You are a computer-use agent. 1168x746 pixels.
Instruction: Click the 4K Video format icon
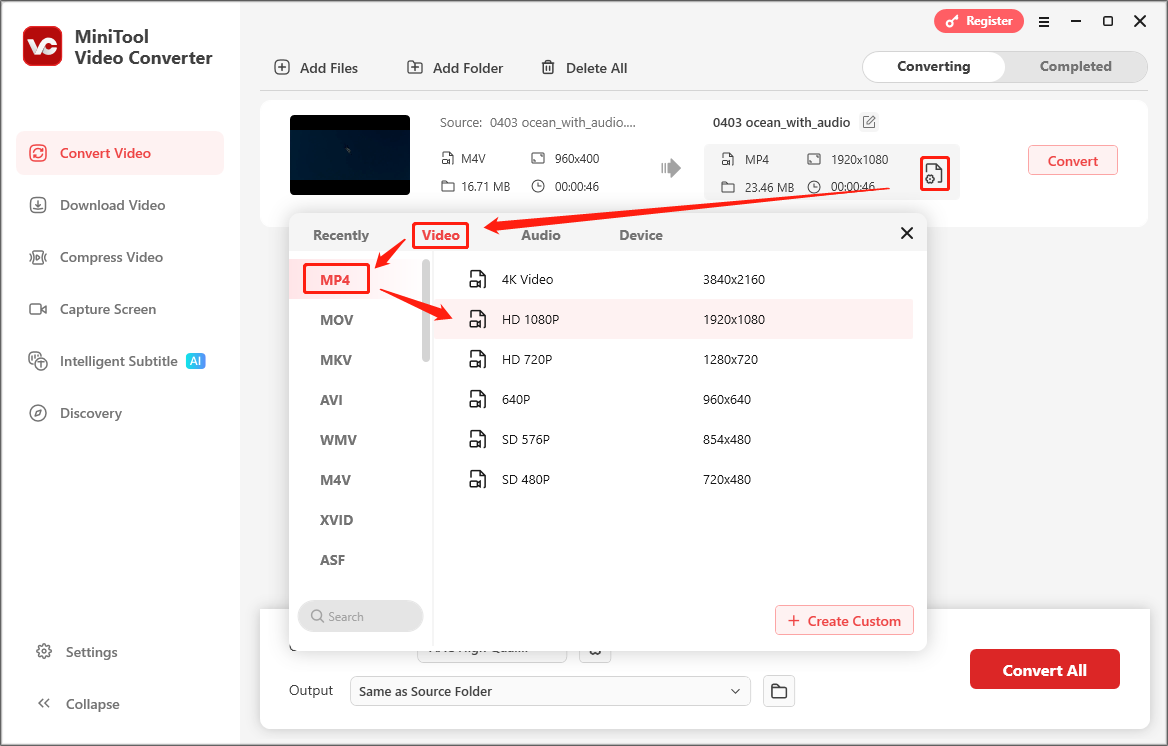477,279
